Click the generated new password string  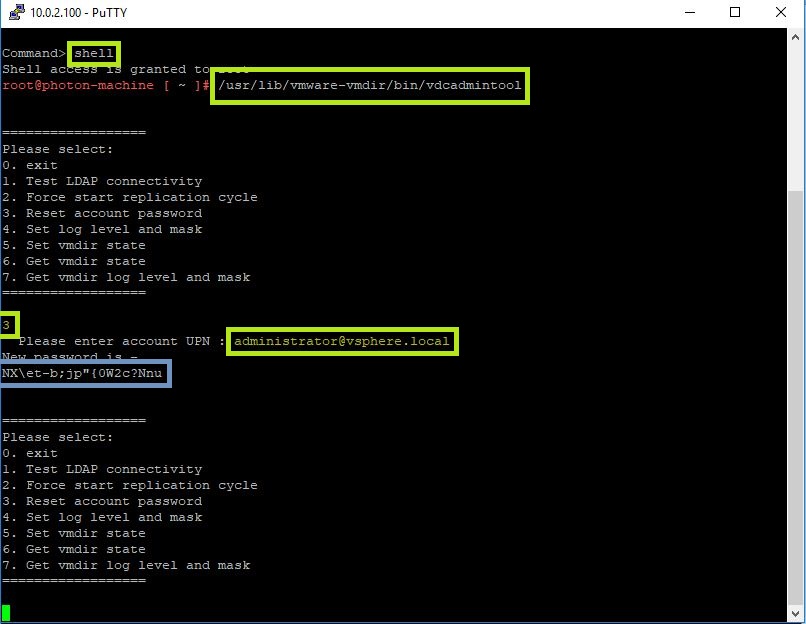pos(82,374)
